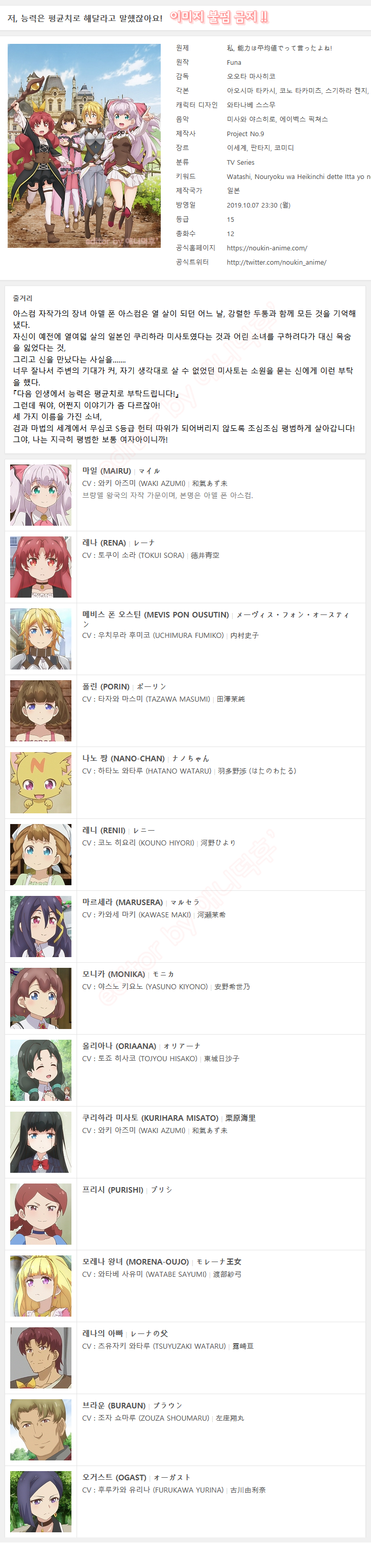Select Renii's character portrait
This screenshot has height=1568, width=371.
coord(41,855)
